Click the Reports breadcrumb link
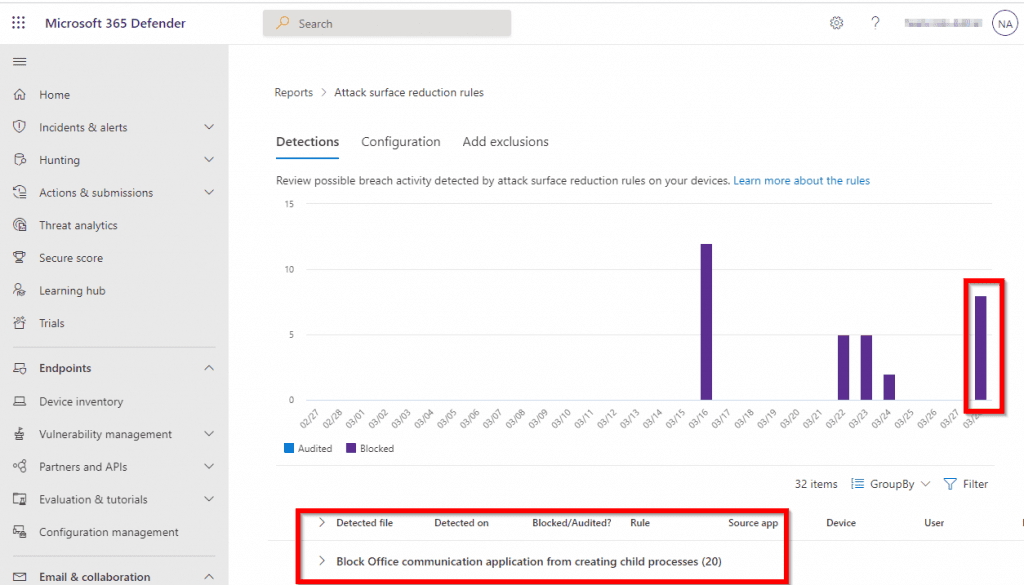The image size is (1024, 585). [294, 93]
